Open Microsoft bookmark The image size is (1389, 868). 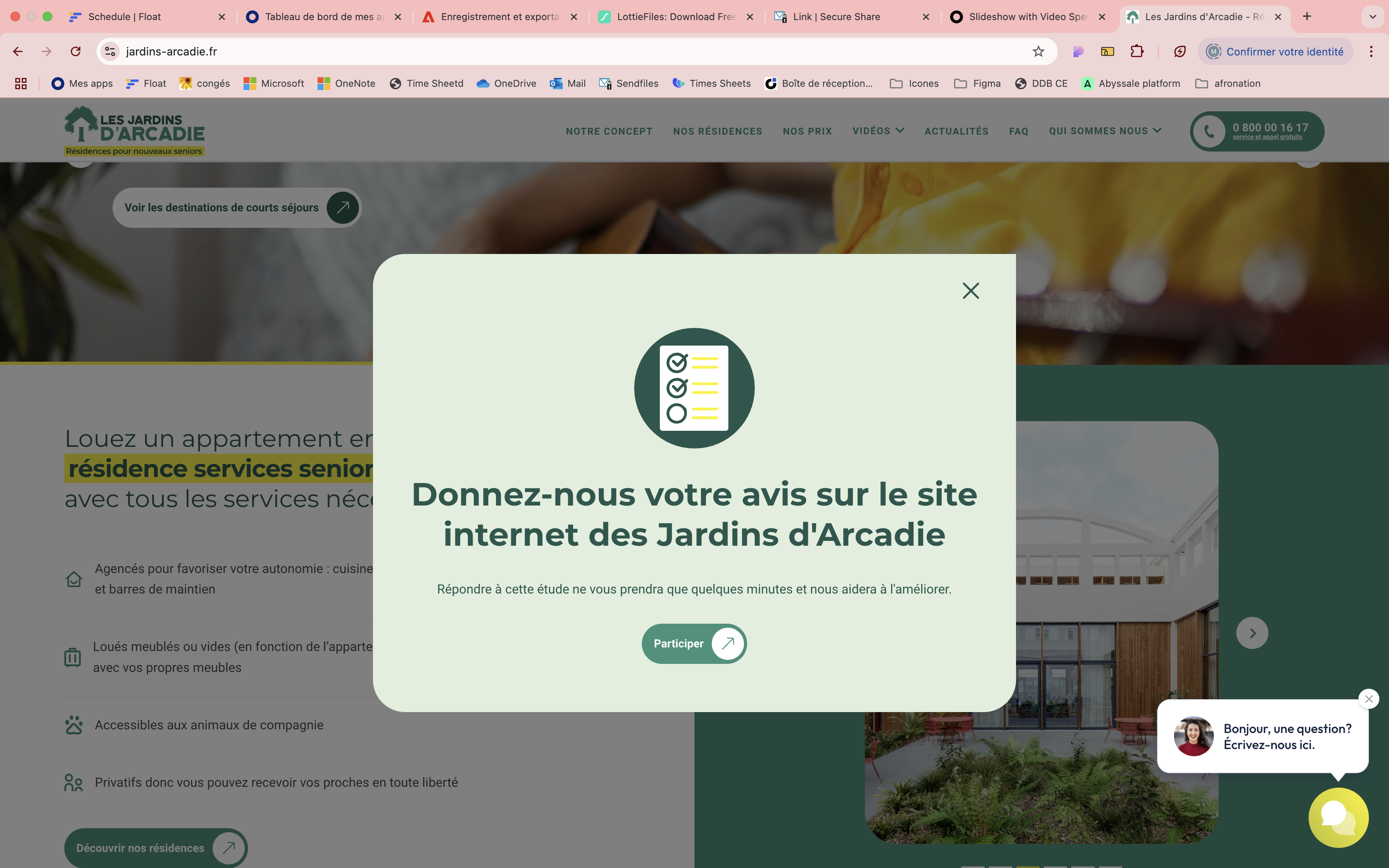274,83
